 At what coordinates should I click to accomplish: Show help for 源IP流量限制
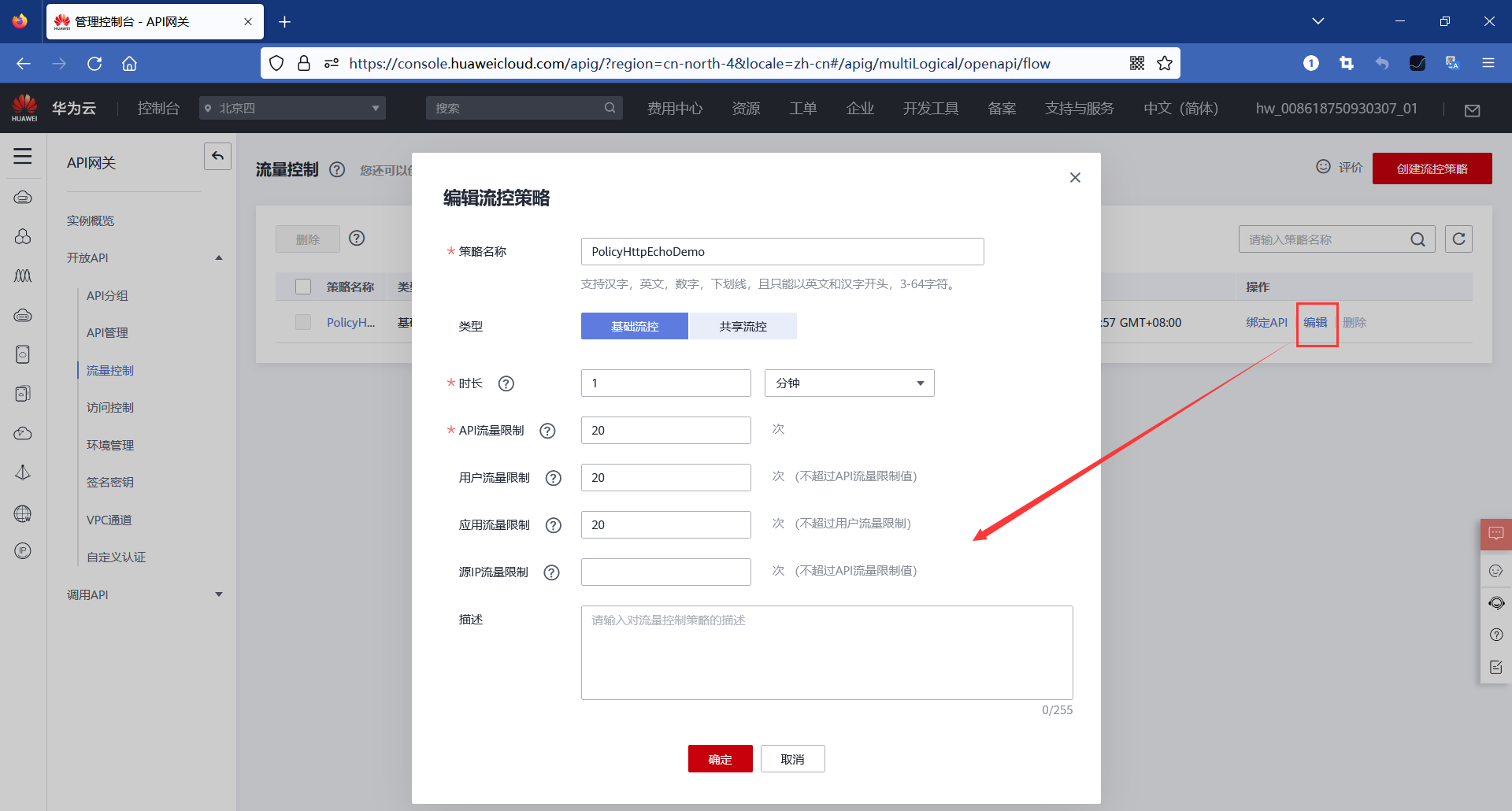click(x=552, y=572)
